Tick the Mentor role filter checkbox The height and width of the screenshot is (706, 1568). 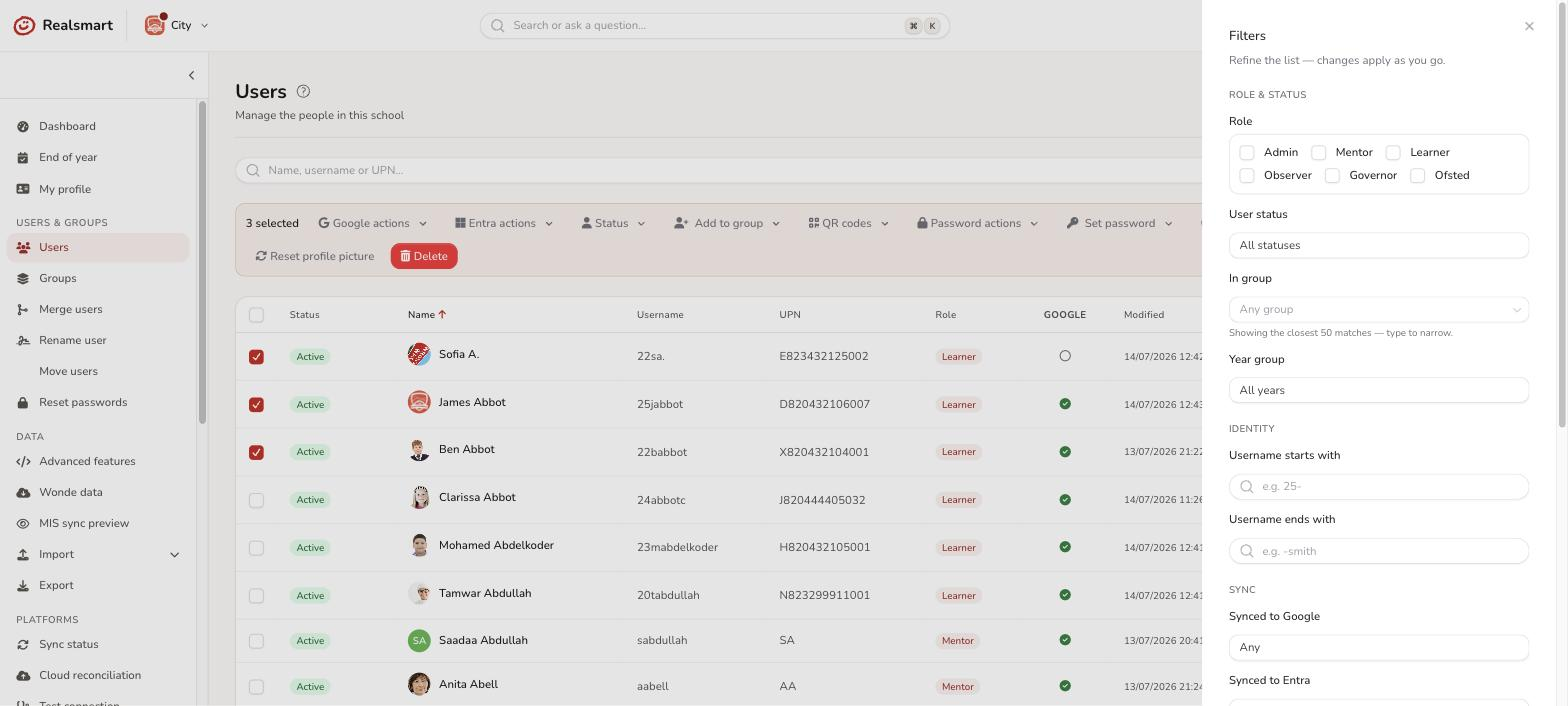point(1319,153)
